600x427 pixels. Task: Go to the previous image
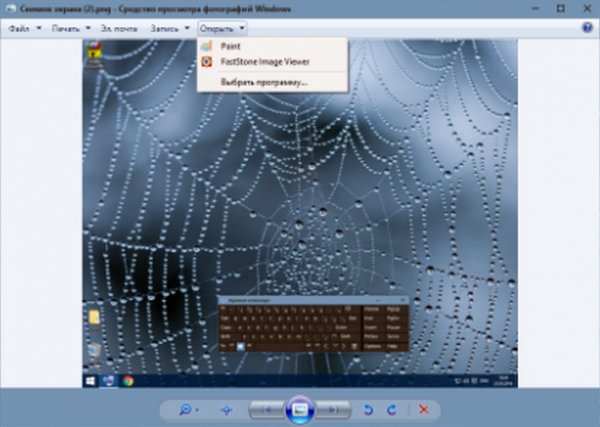pos(267,410)
